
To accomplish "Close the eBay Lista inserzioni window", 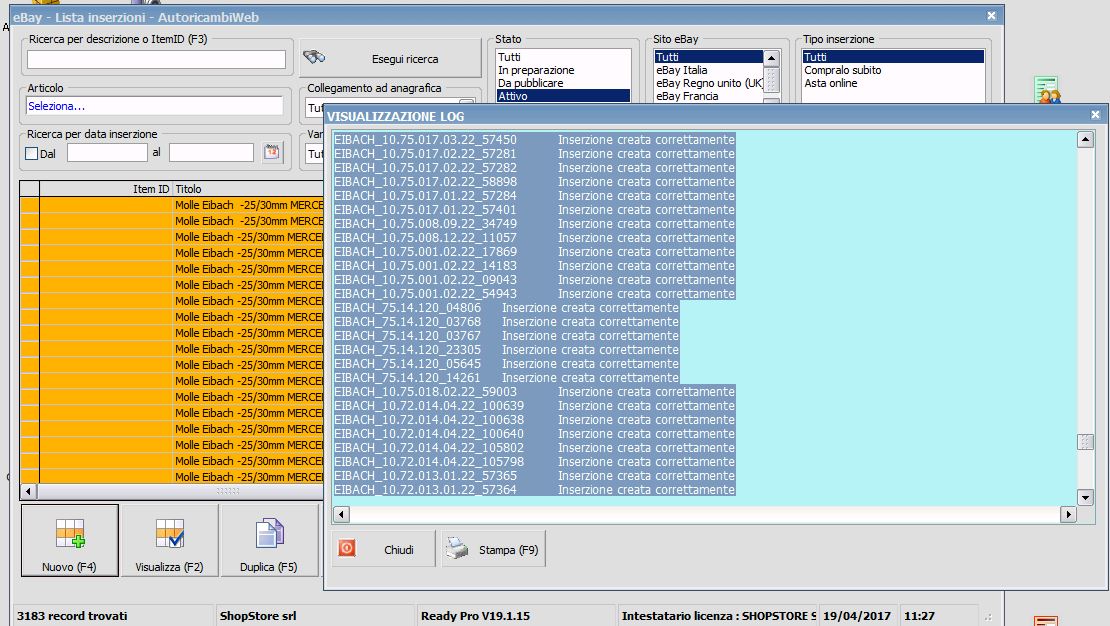I will point(991,16).
